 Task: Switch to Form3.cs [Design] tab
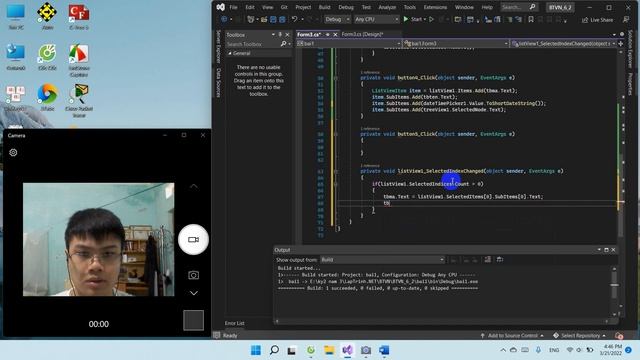(362, 34)
